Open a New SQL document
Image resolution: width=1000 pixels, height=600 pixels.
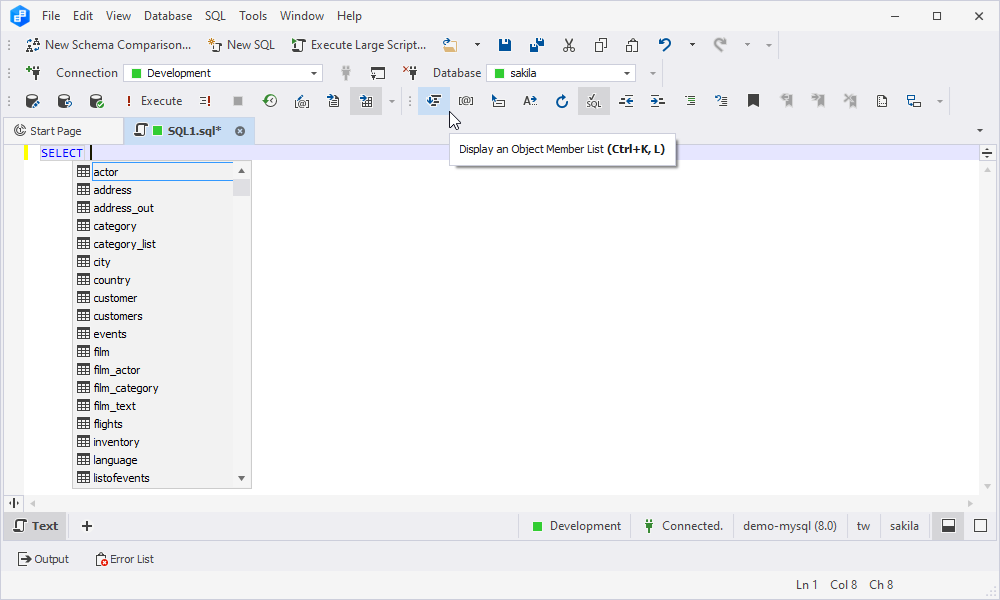(x=242, y=45)
